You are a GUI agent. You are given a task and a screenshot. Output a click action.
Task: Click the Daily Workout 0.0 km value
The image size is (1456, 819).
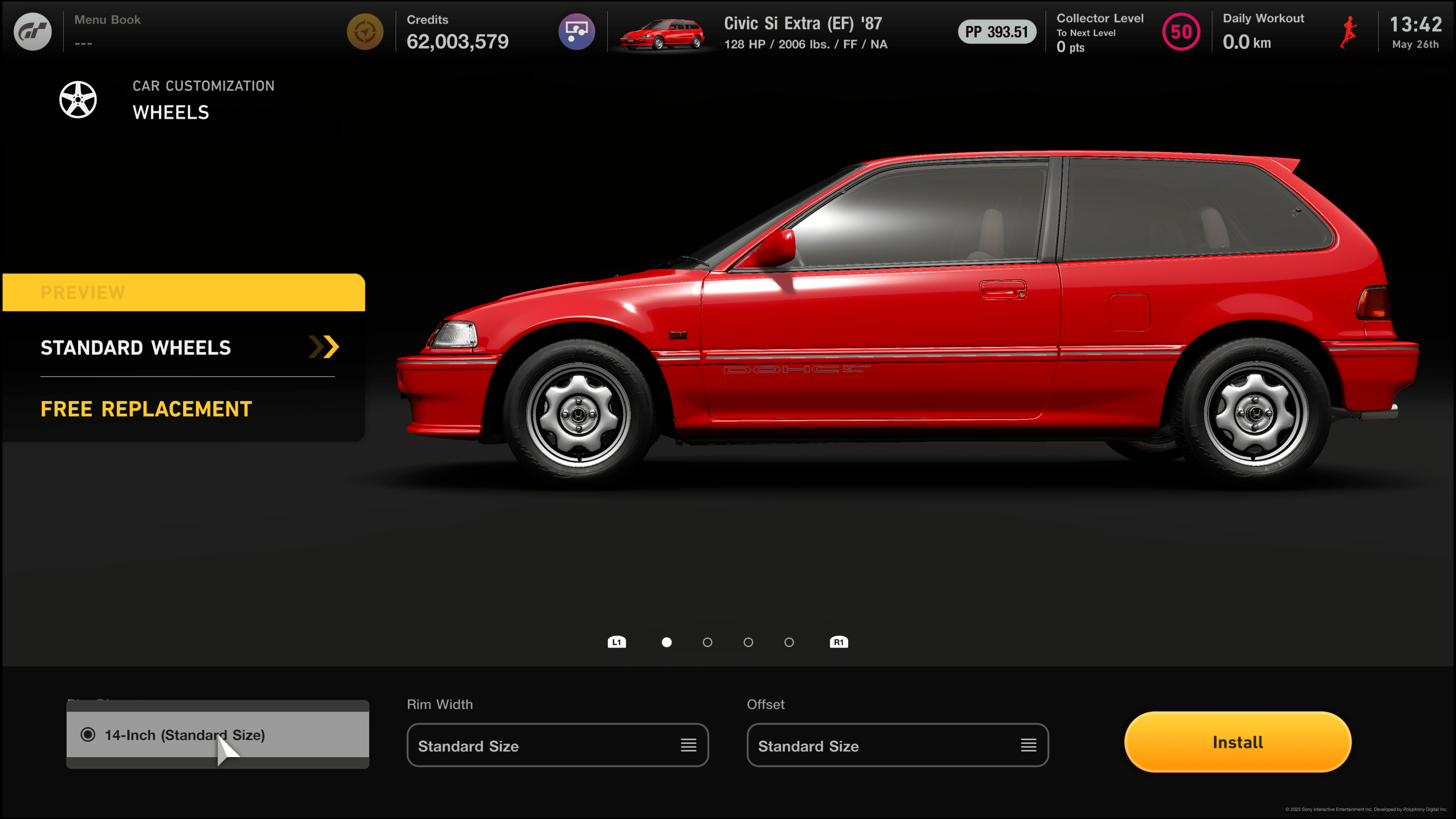(x=1247, y=42)
